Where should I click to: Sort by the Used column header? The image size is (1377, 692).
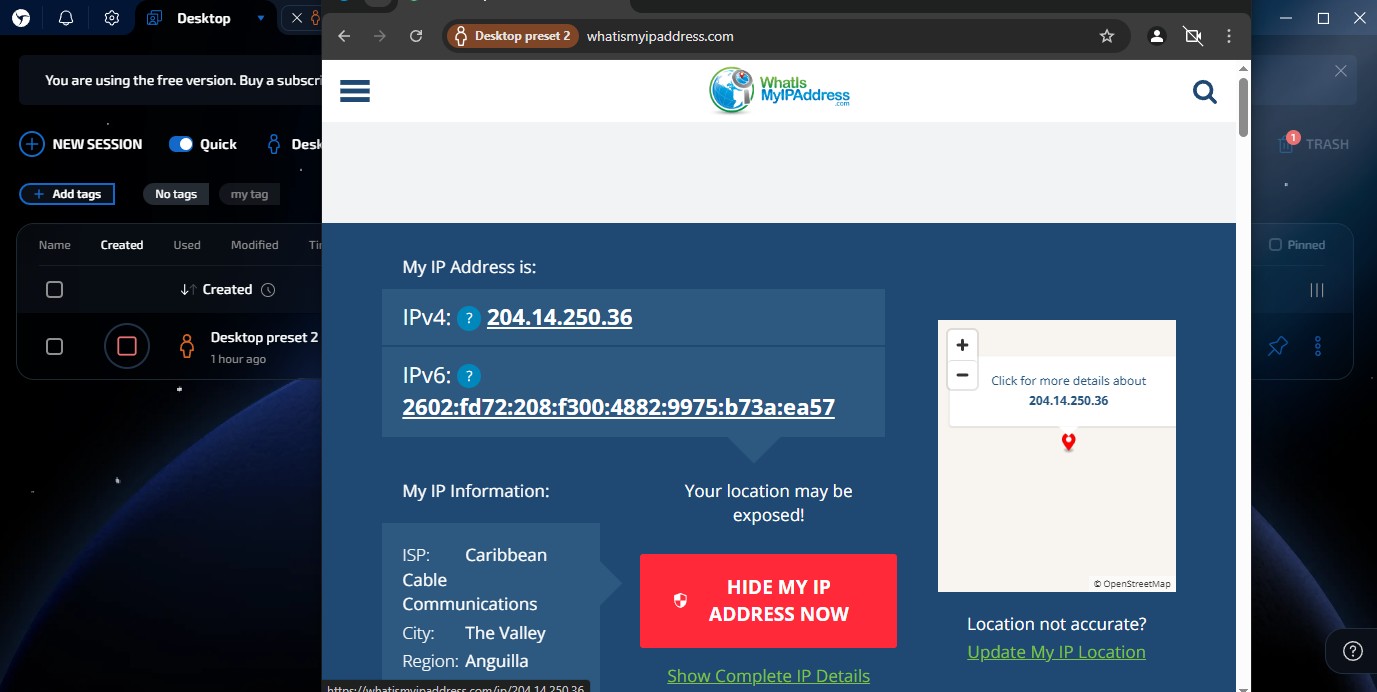[187, 245]
